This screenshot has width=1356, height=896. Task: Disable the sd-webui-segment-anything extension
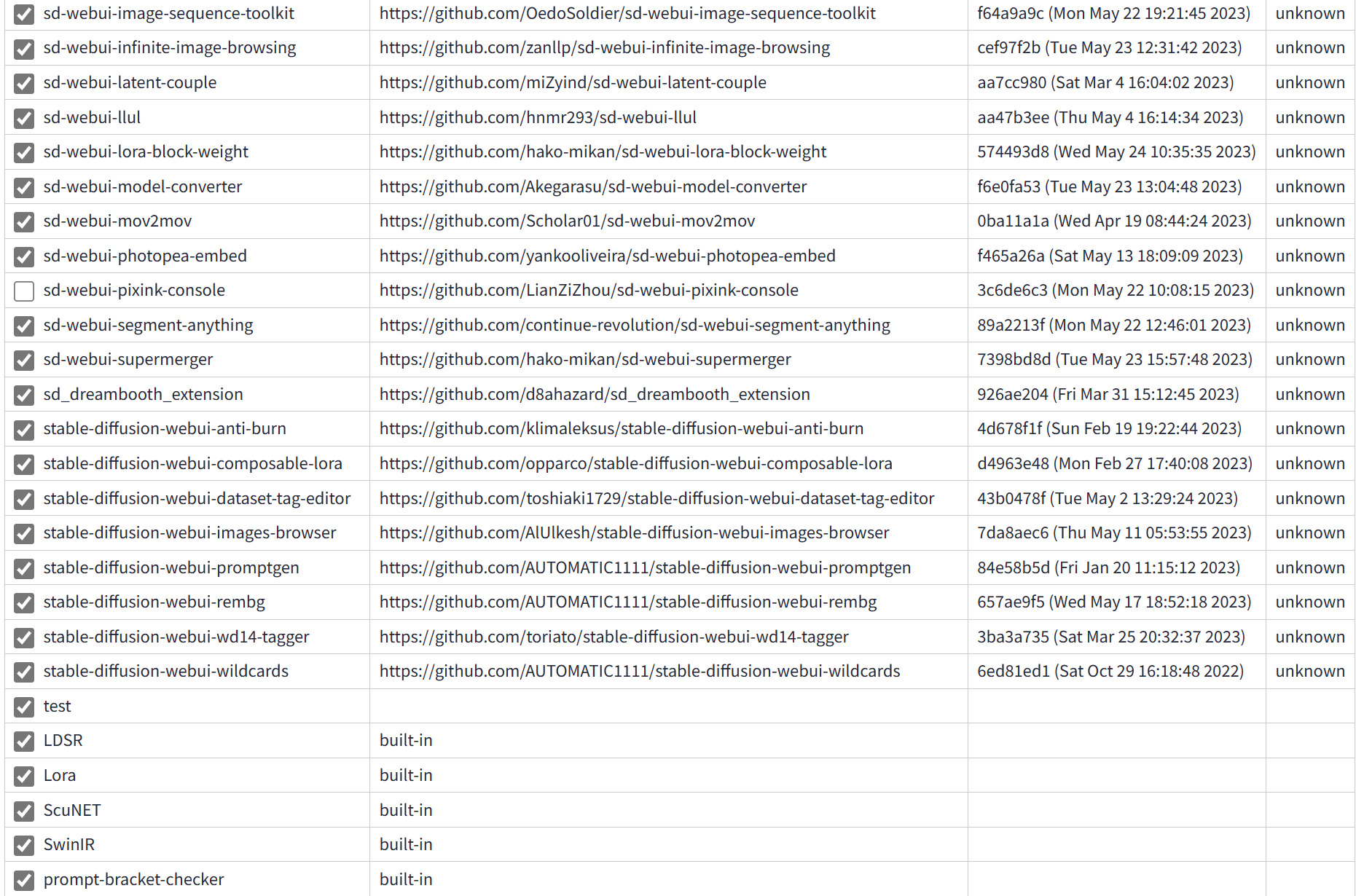(24, 326)
